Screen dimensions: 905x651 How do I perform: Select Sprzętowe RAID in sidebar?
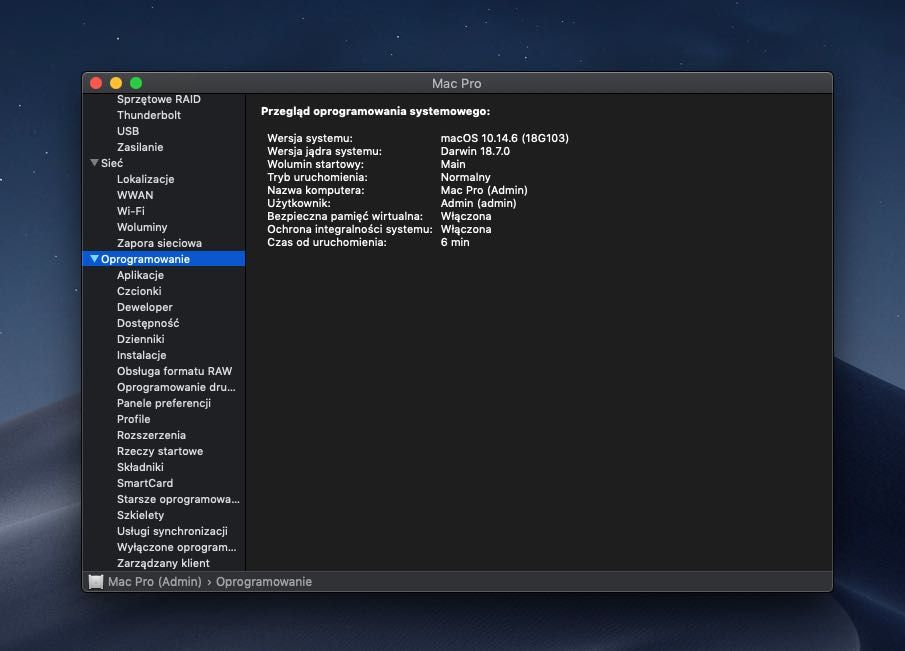[x=159, y=99]
